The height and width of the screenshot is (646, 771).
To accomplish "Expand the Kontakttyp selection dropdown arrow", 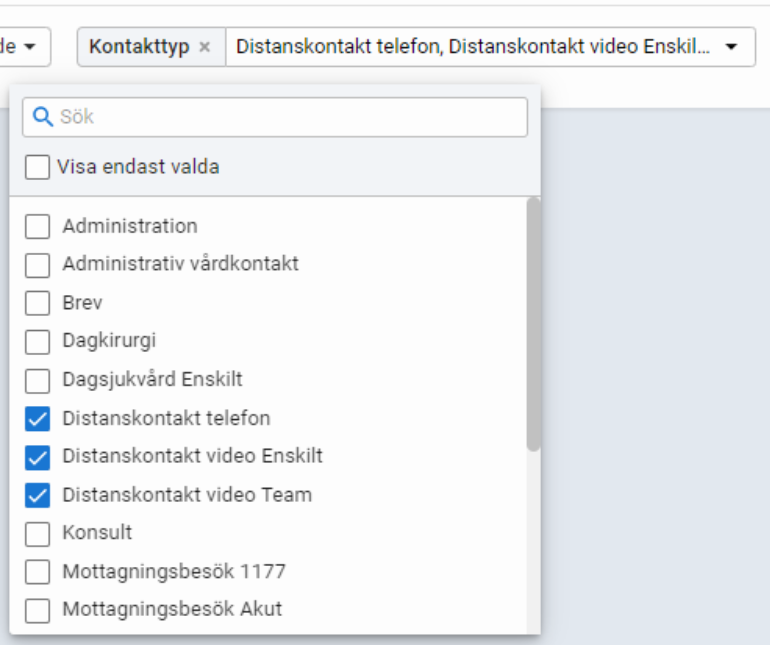I will pos(732,47).
